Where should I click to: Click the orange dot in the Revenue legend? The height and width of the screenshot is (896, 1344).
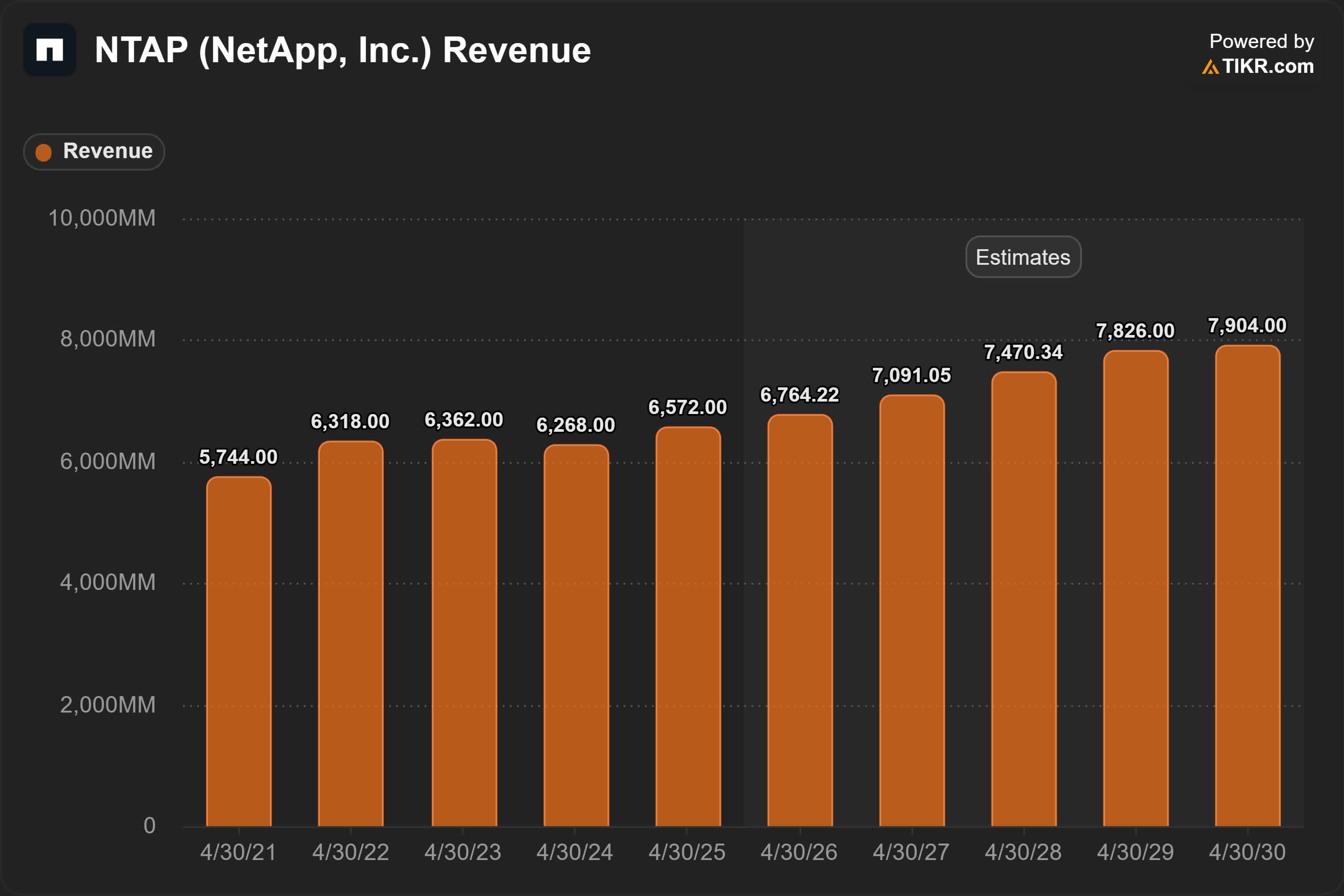click(44, 151)
